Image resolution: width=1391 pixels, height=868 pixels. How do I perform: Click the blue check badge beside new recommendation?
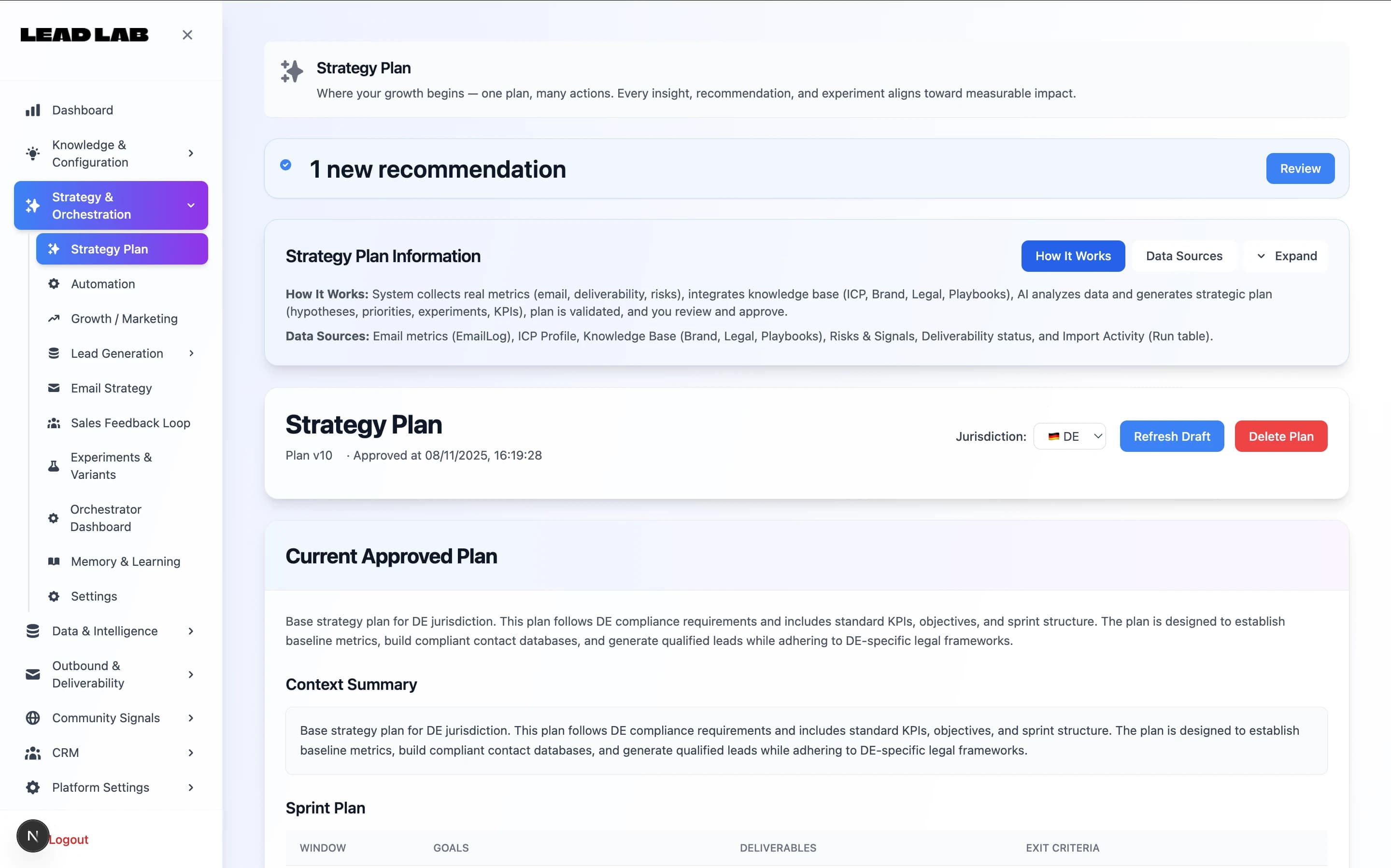coord(285,165)
